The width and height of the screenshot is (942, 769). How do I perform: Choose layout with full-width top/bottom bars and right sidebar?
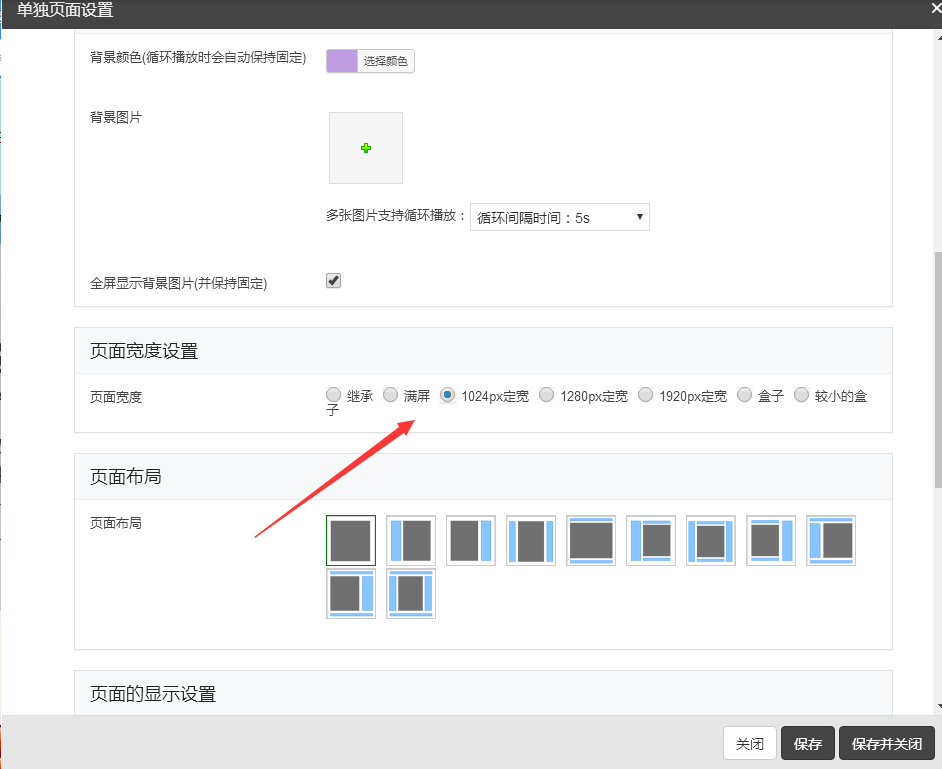pos(351,594)
